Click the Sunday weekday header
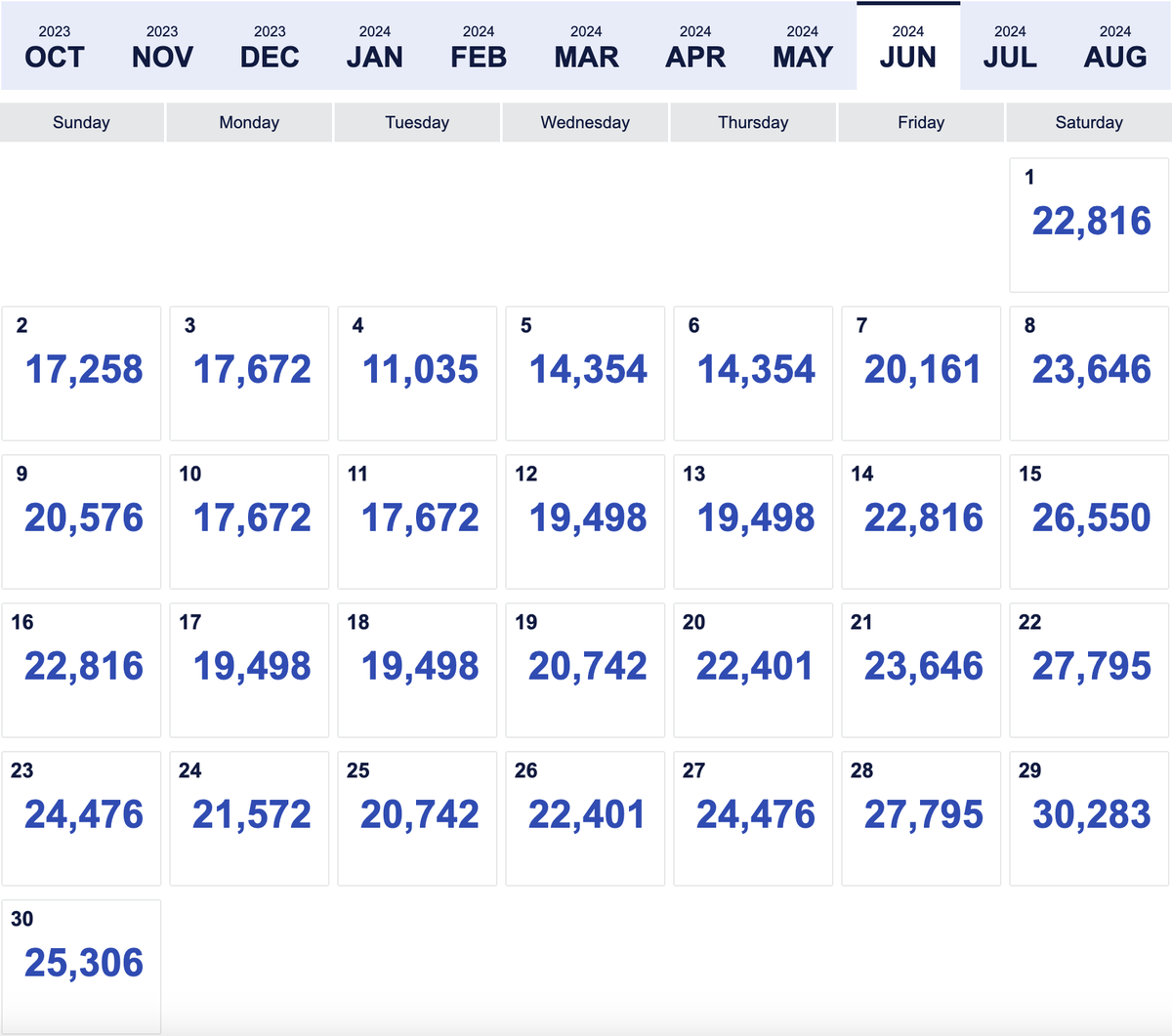 pos(81,122)
